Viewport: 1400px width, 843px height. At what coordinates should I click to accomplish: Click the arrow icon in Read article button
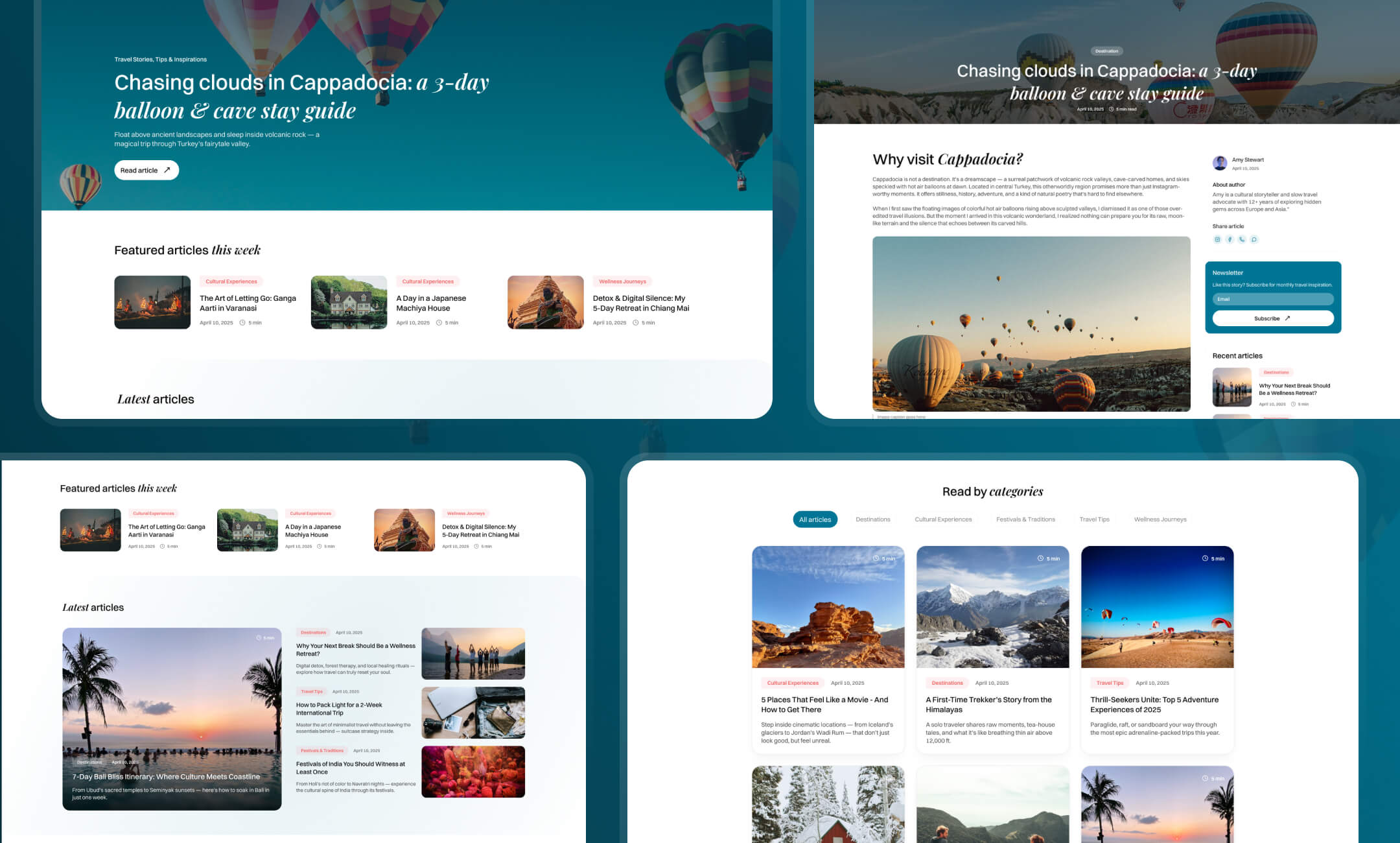click(167, 170)
